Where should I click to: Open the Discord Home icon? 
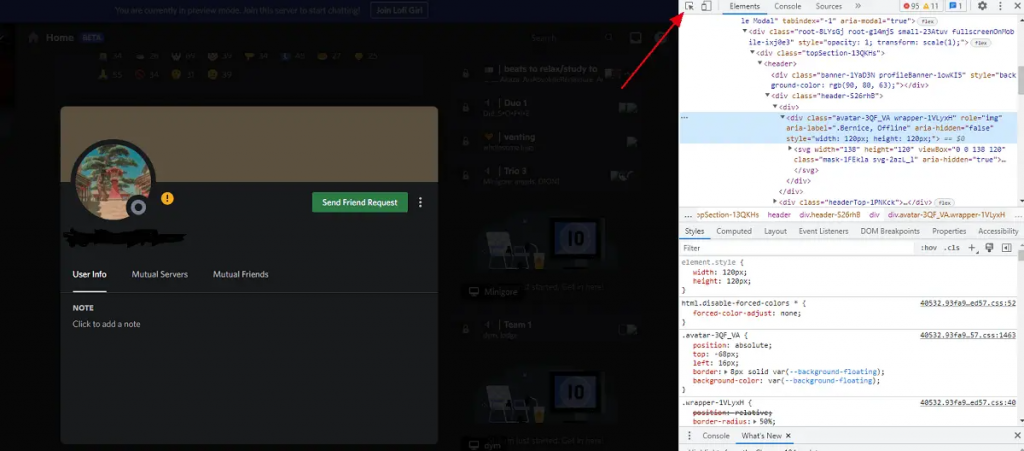(33, 37)
